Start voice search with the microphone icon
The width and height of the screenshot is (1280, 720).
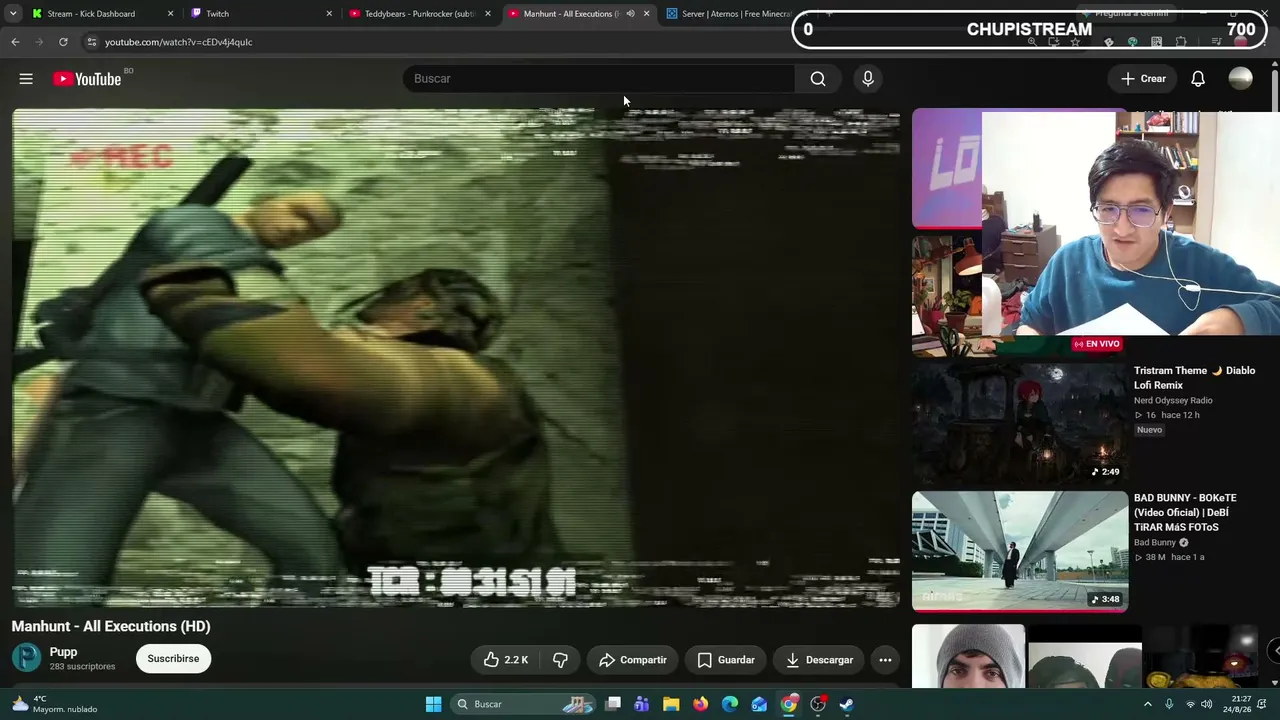point(868,79)
